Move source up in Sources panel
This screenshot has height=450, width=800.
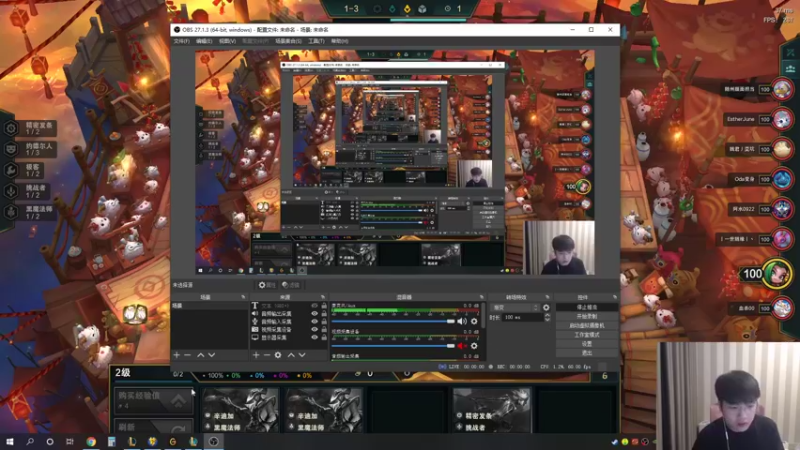pos(291,355)
